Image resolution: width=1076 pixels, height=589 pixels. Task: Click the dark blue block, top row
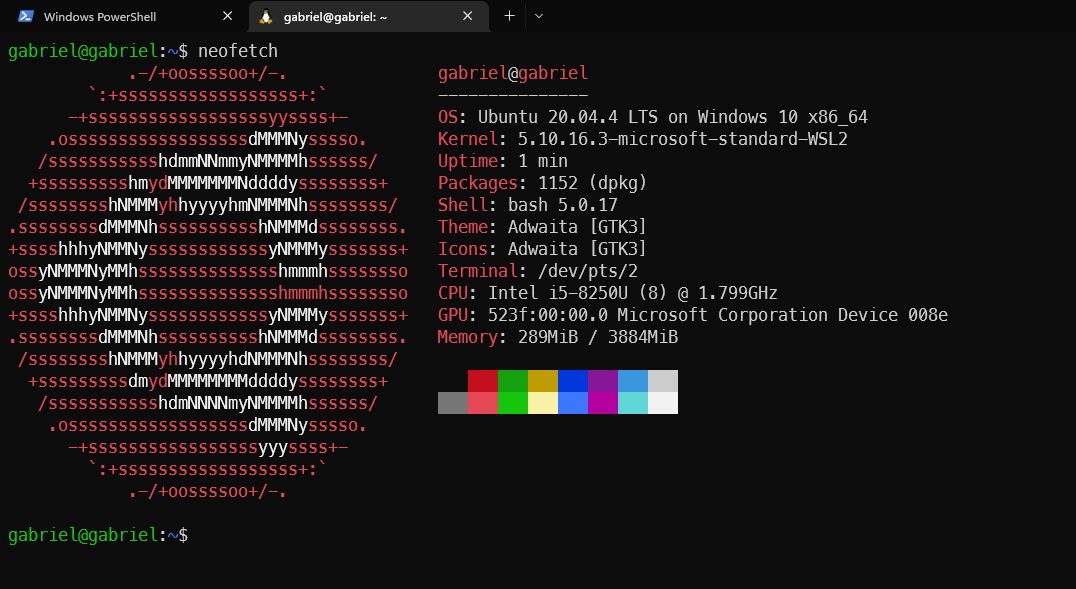(x=573, y=381)
